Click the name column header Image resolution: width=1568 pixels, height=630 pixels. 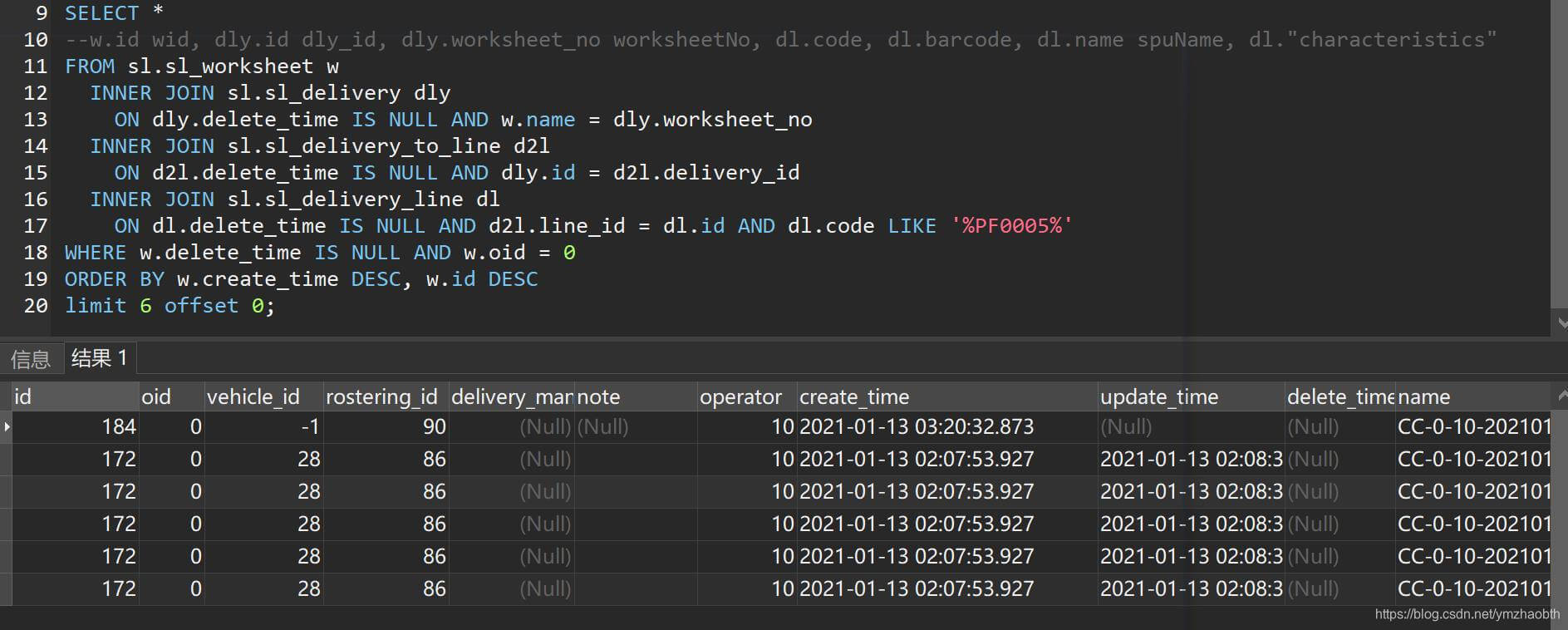[1472, 396]
